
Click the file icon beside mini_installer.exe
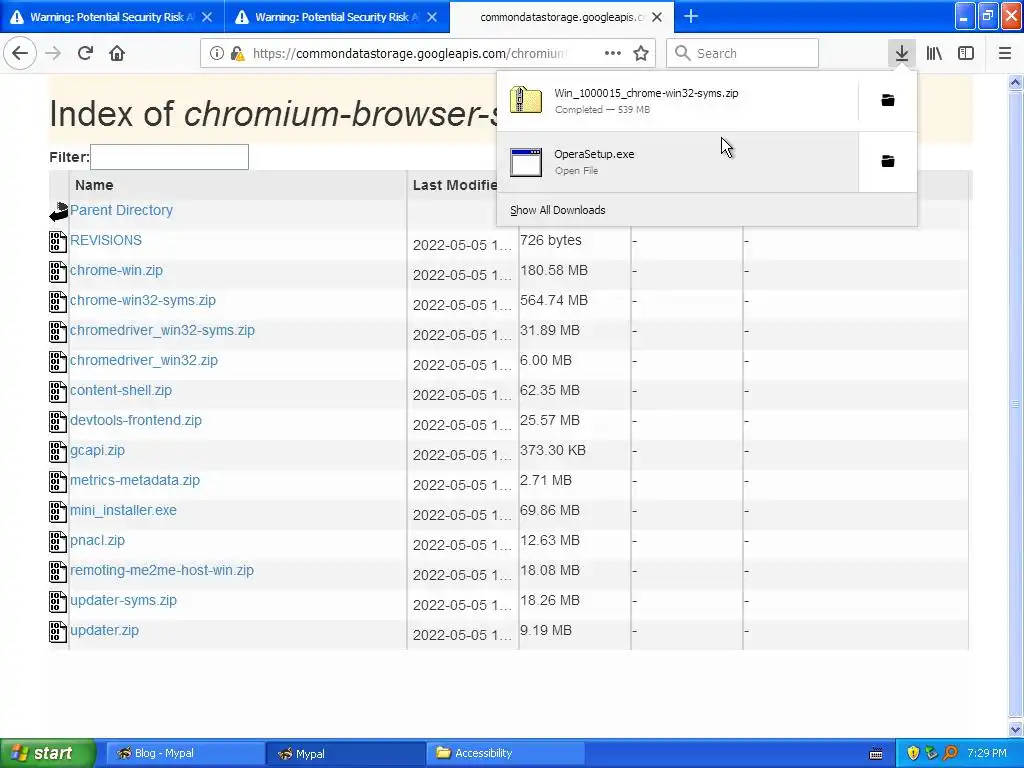click(58, 512)
